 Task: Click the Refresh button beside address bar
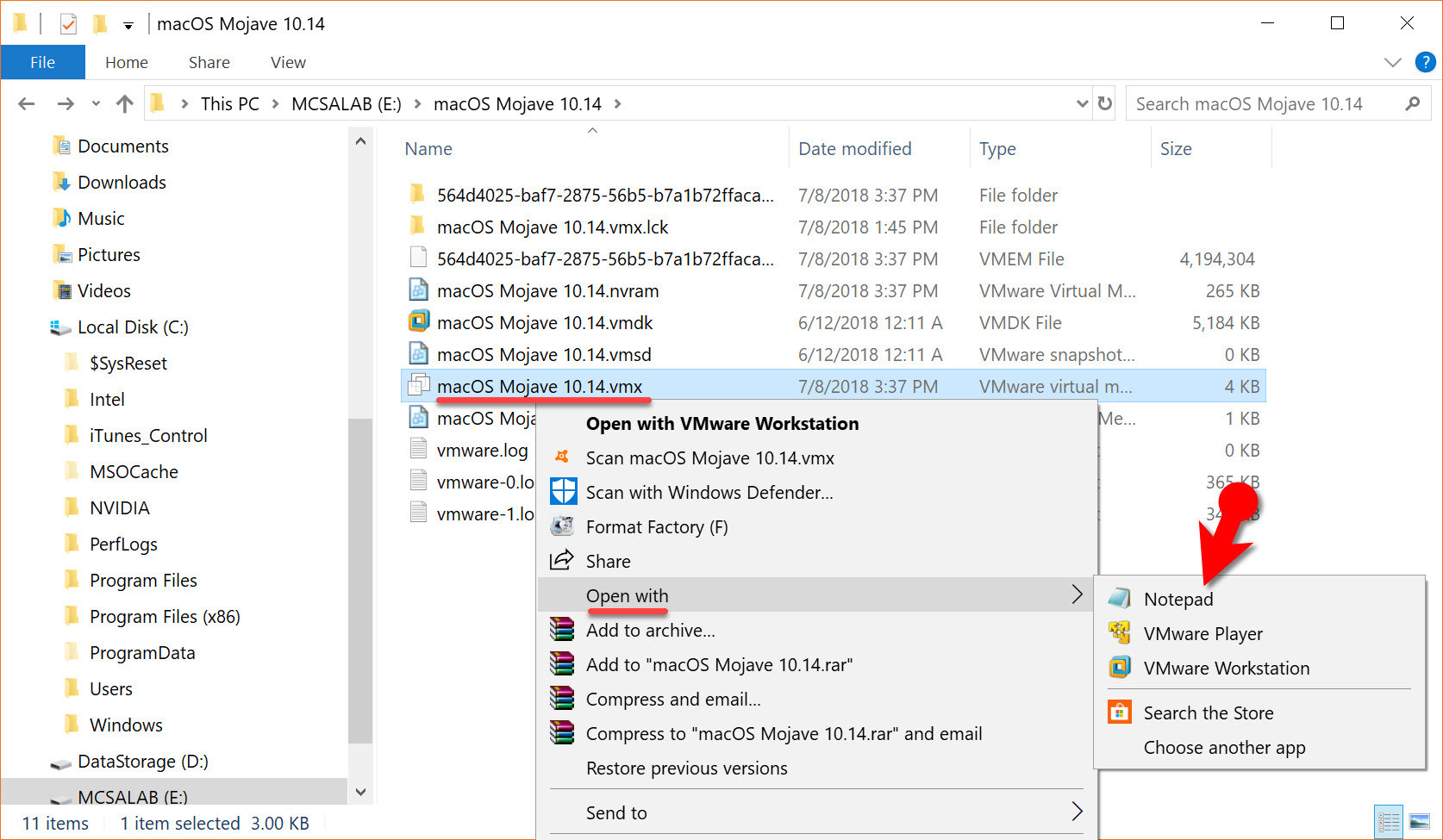tap(1104, 103)
